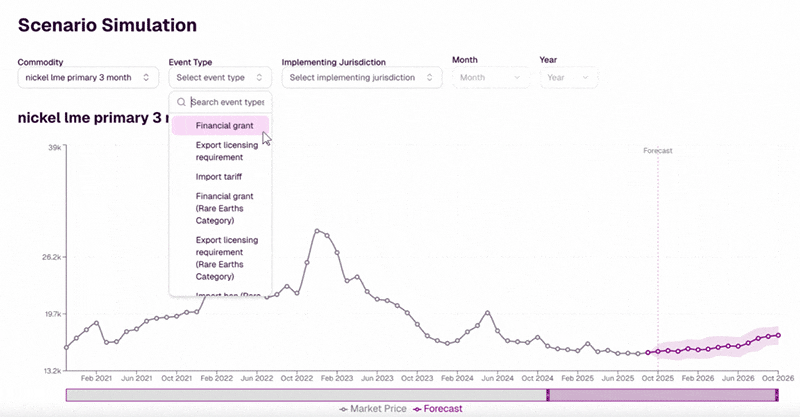Click the Month selector chevron arrow
Viewport: 800px width, 417px height.
click(x=517, y=77)
